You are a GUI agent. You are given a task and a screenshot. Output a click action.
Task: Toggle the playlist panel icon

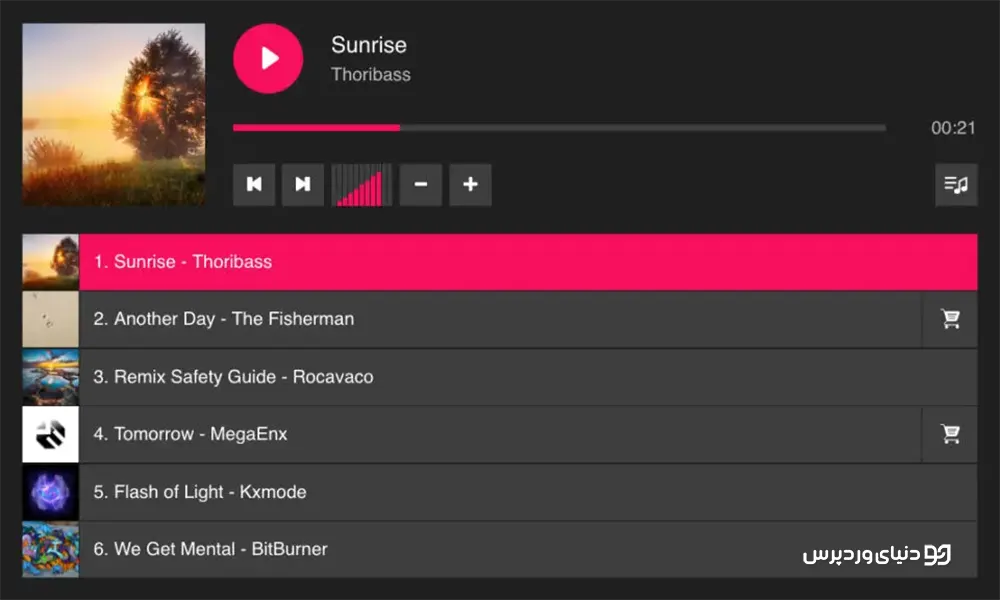click(x=956, y=185)
